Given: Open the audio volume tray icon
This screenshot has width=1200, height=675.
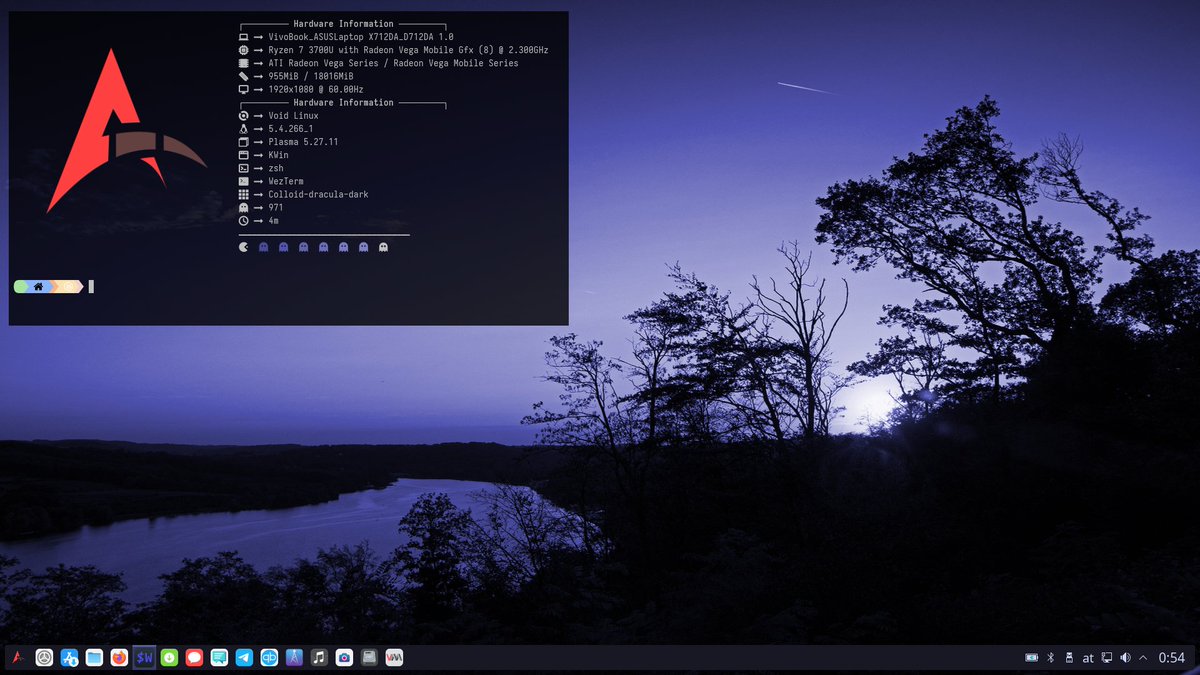Looking at the screenshot, I should click(1126, 658).
